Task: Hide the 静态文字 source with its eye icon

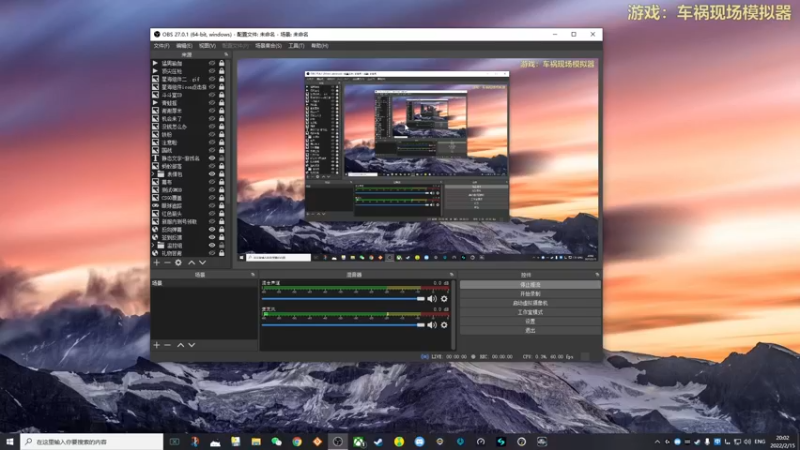Action: (x=212, y=158)
